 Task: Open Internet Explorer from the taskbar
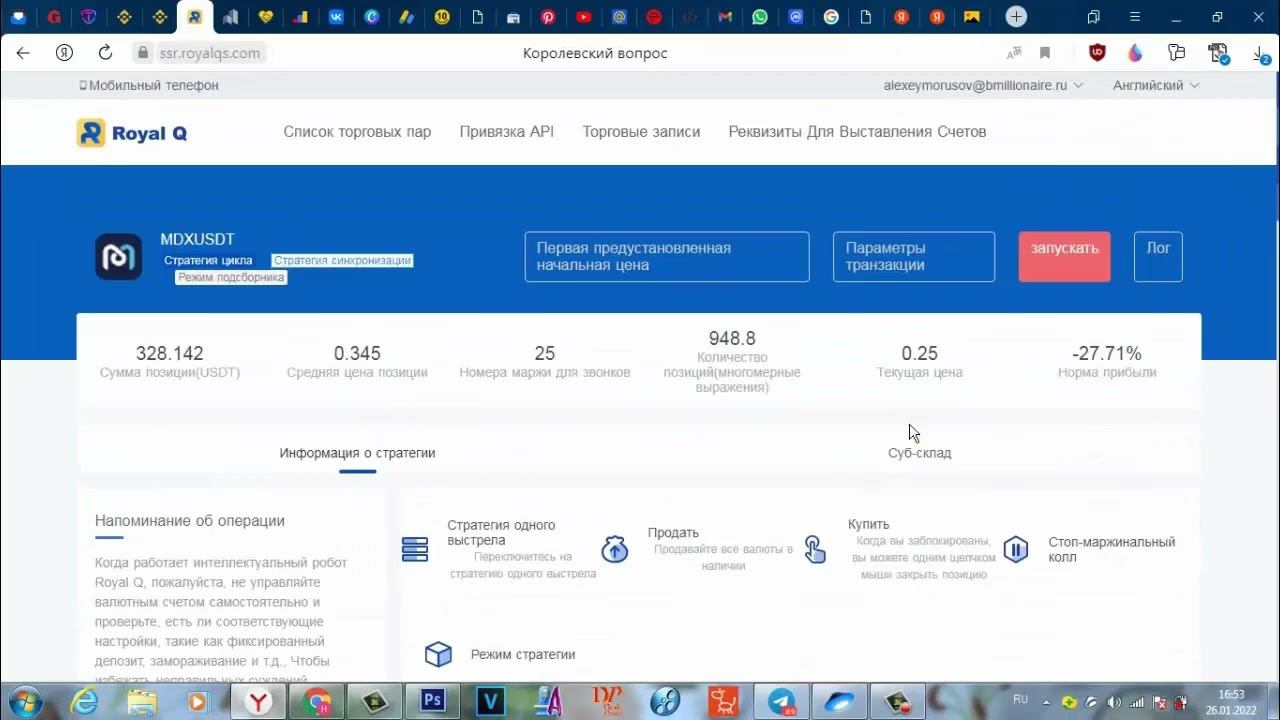pos(84,701)
